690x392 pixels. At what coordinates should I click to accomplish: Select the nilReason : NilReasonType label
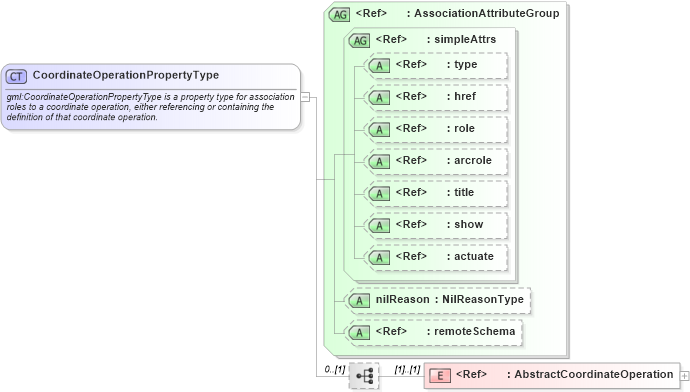[449, 300]
